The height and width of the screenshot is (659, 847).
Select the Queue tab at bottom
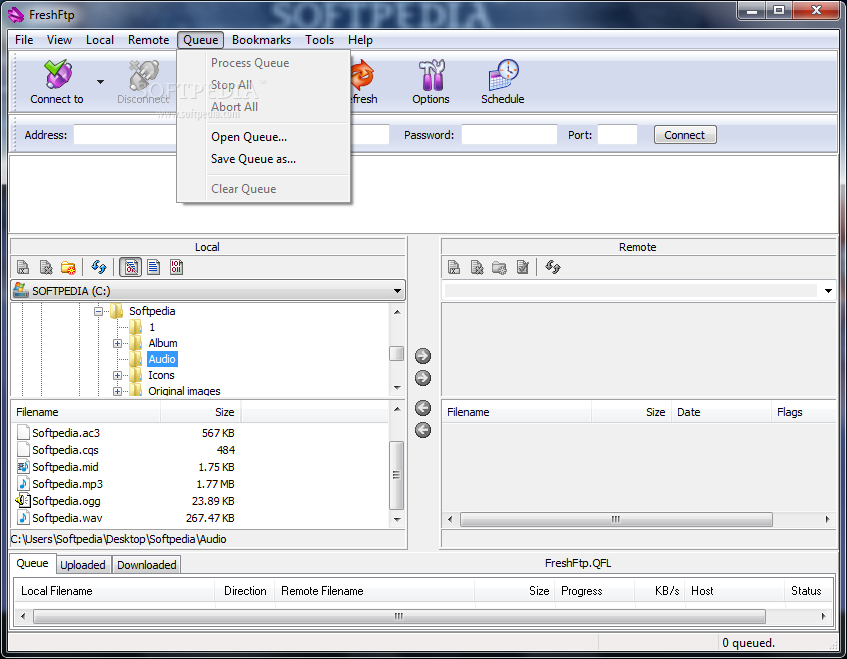32,563
